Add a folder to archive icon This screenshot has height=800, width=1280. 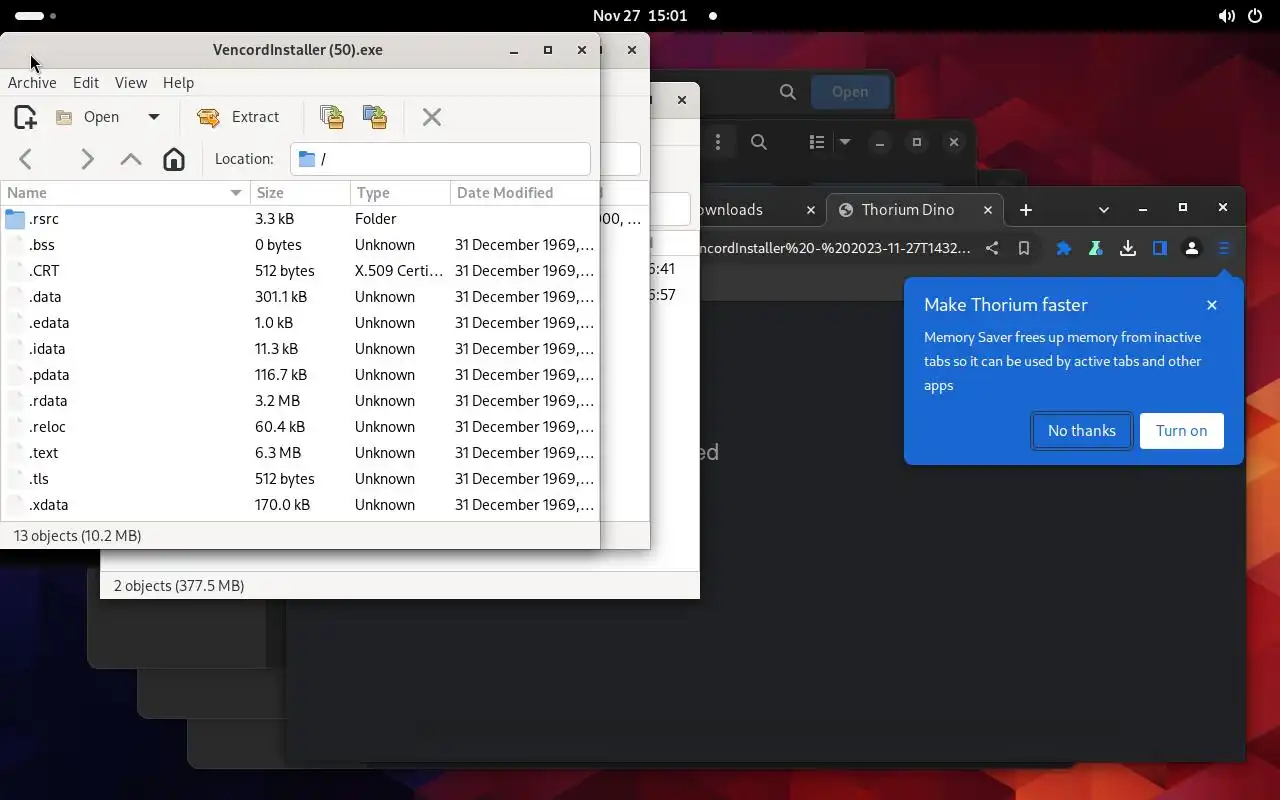pos(375,117)
